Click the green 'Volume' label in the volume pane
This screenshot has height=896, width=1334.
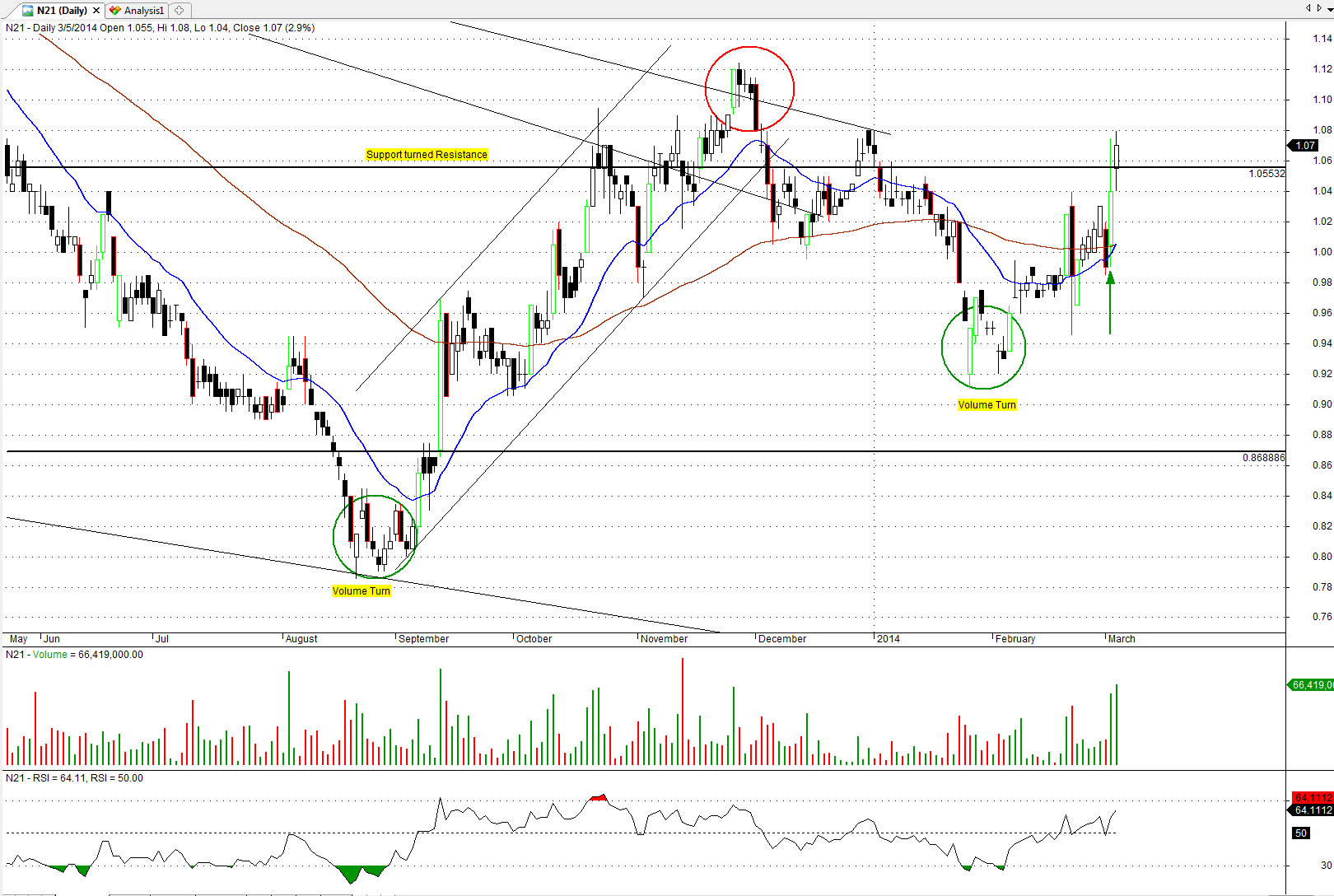pyautogui.click(x=50, y=655)
